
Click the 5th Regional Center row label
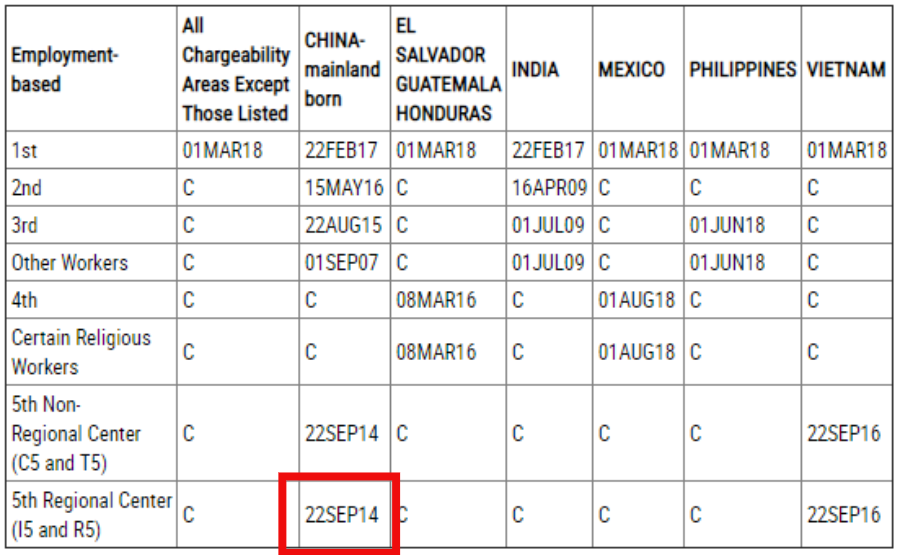(x=91, y=515)
